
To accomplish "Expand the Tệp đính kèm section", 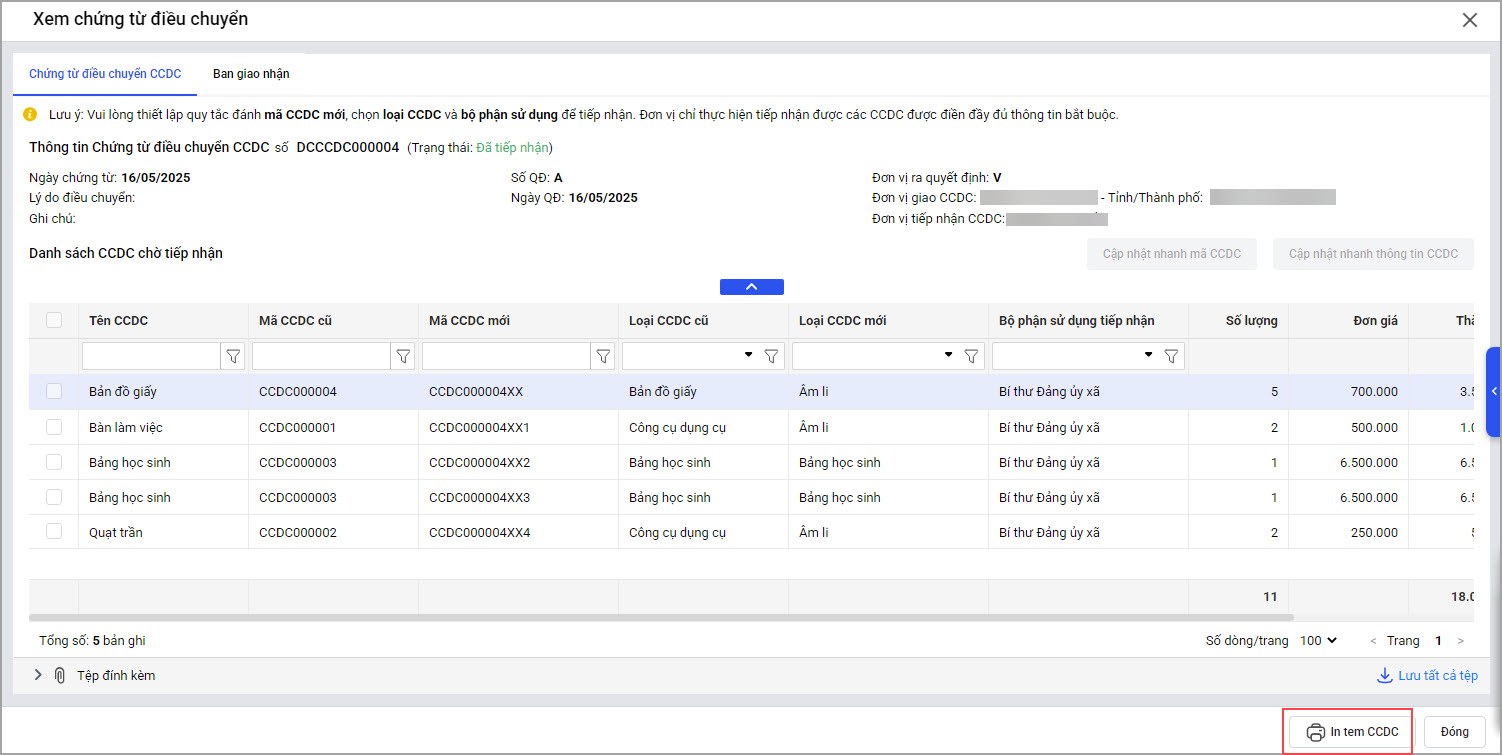I will pos(38,675).
